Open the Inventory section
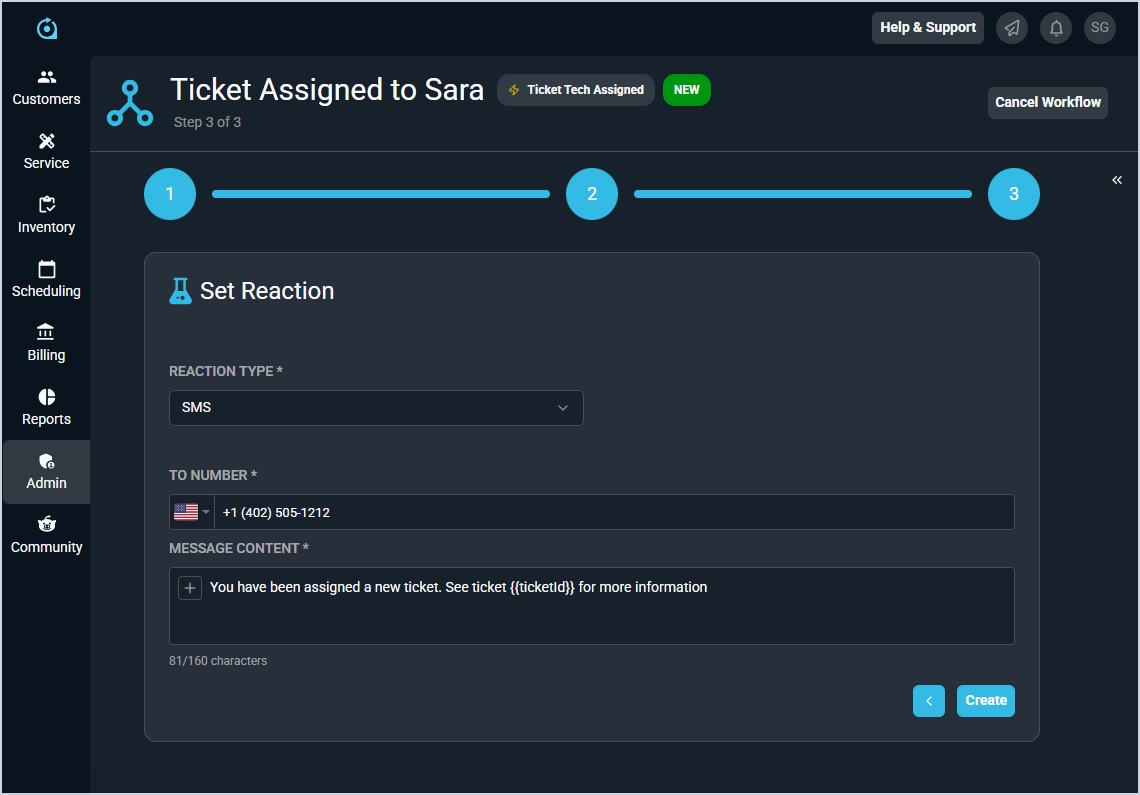1140x795 pixels. [46, 215]
